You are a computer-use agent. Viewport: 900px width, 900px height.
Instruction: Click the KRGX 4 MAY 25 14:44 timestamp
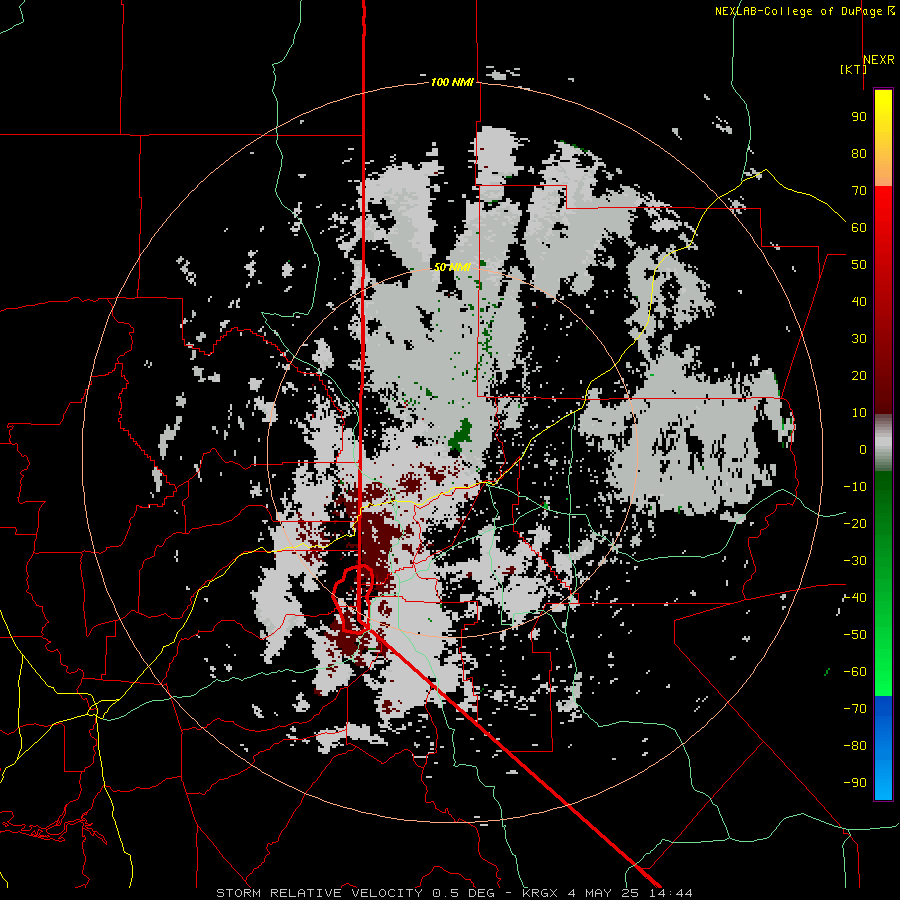(607, 893)
